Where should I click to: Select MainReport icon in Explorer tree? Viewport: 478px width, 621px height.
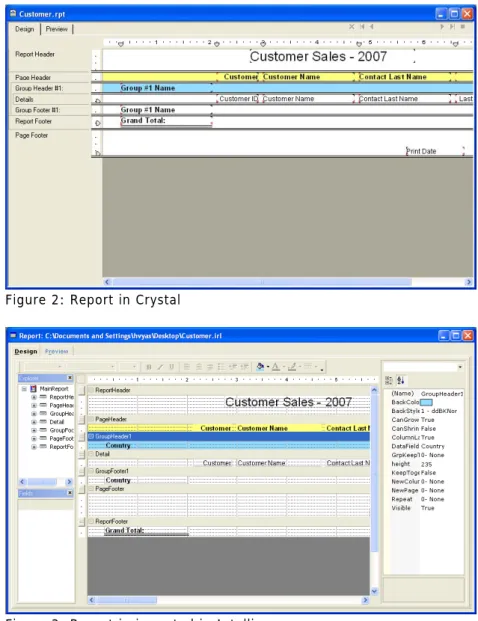coord(33,389)
